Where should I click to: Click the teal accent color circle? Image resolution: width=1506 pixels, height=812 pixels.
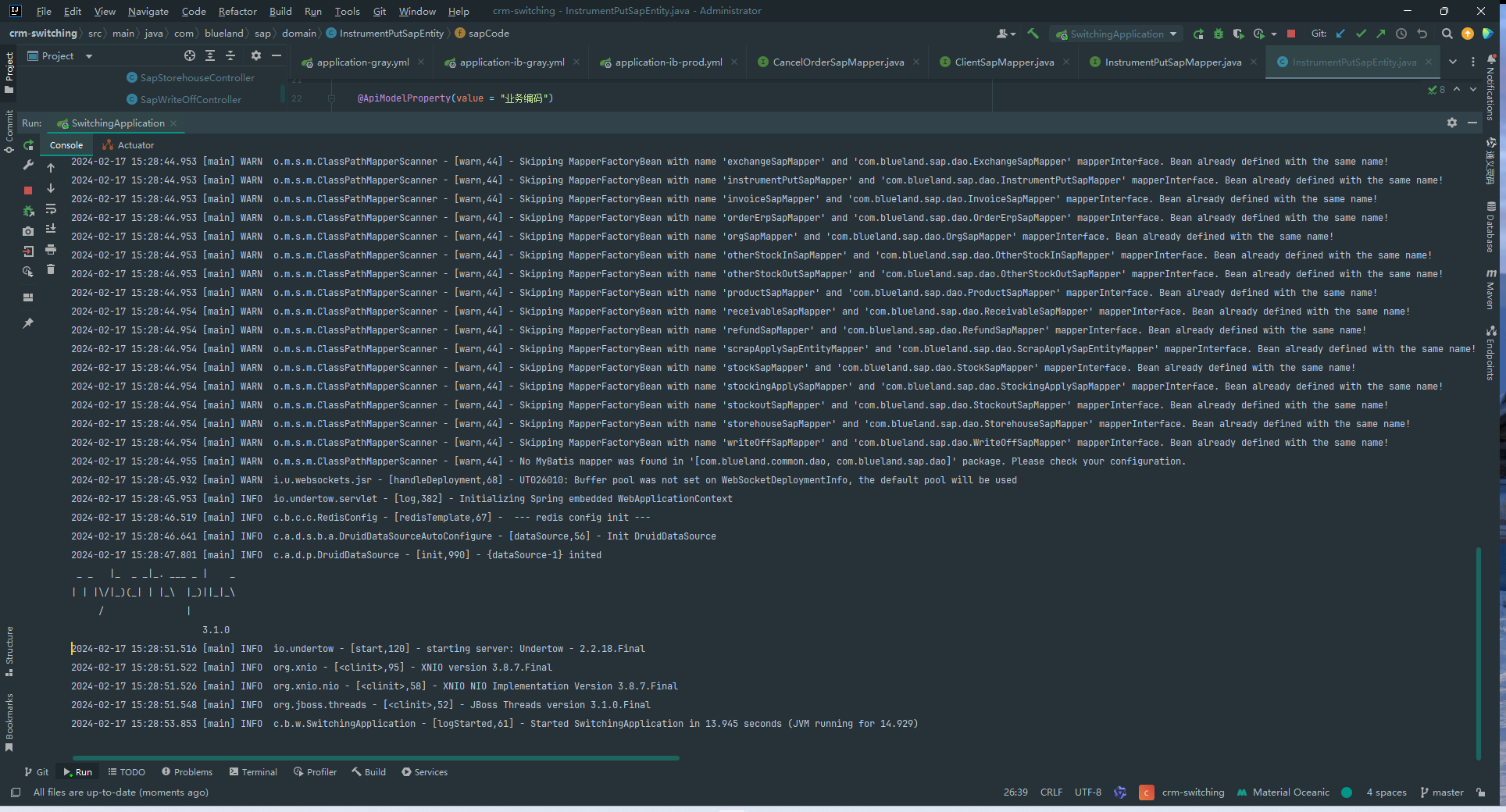(x=1347, y=792)
